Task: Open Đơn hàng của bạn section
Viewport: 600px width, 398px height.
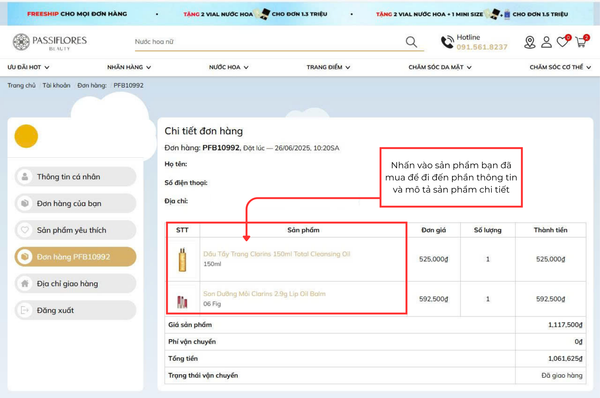Action: (x=75, y=203)
